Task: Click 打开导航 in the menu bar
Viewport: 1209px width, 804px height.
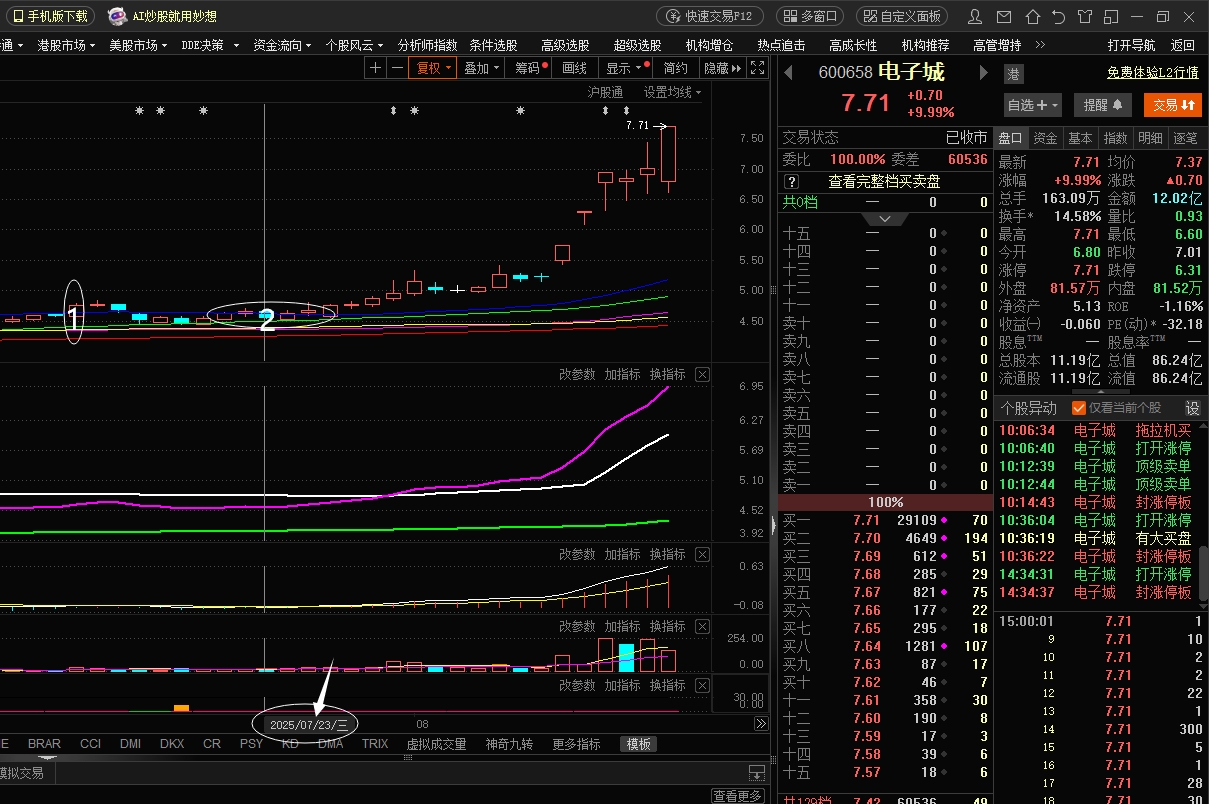Action: 1131,45
